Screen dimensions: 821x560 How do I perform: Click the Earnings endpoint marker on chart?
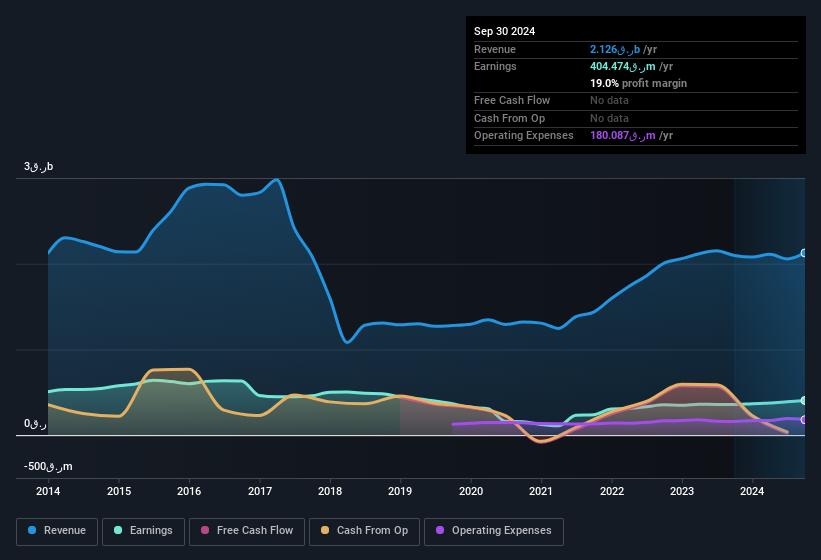point(804,400)
